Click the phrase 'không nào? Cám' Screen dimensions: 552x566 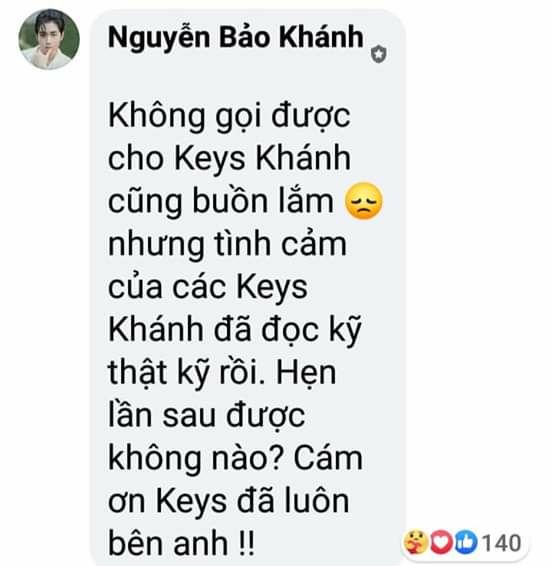235,459
